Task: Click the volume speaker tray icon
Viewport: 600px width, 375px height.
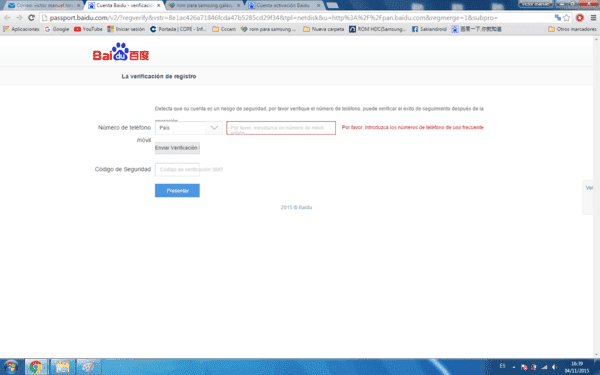Action: click(554, 367)
